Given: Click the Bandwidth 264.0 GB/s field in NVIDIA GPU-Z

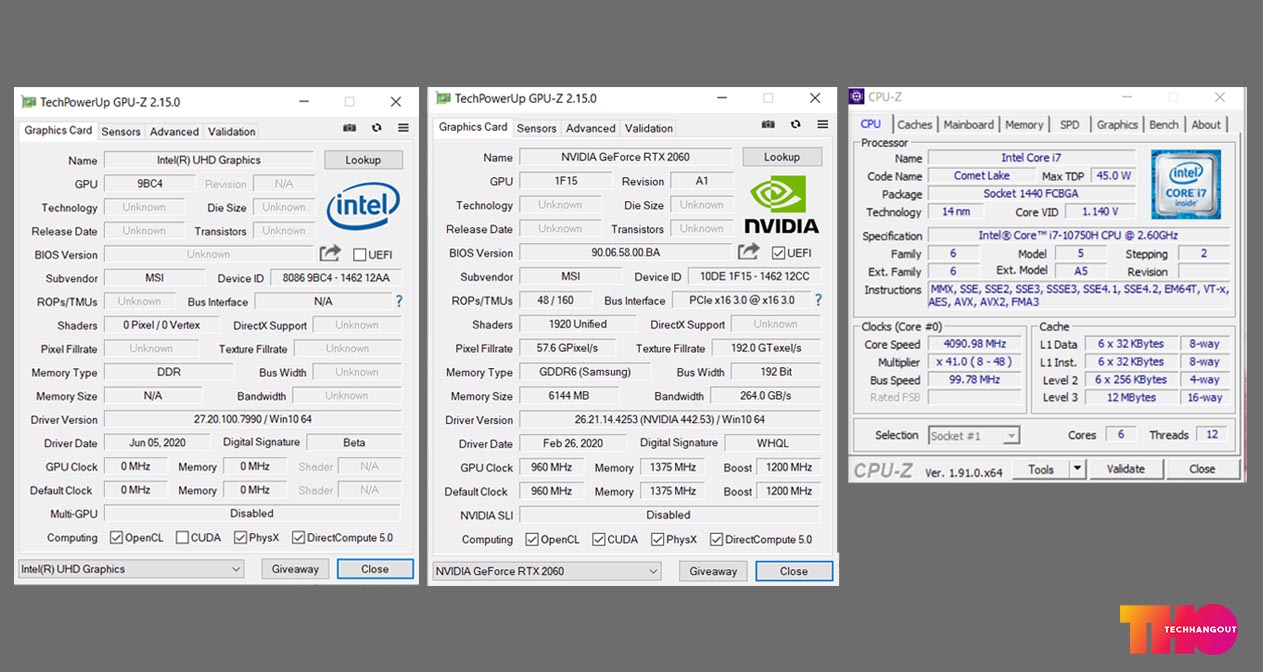Looking at the screenshot, I should coord(766,396).
